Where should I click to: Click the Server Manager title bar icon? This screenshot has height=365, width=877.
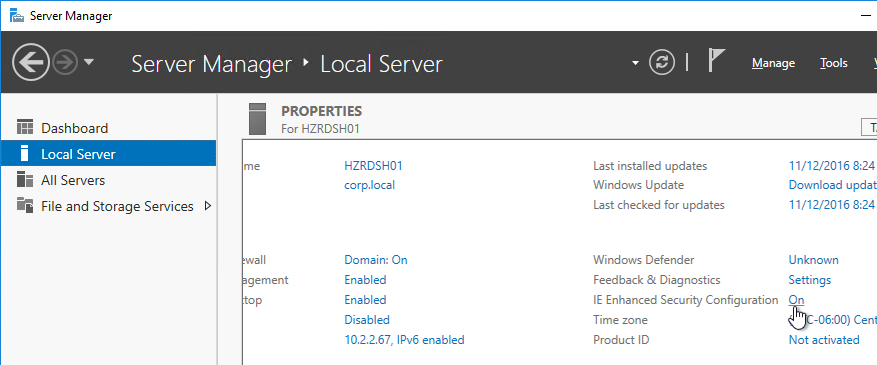(x=17, y=16)
